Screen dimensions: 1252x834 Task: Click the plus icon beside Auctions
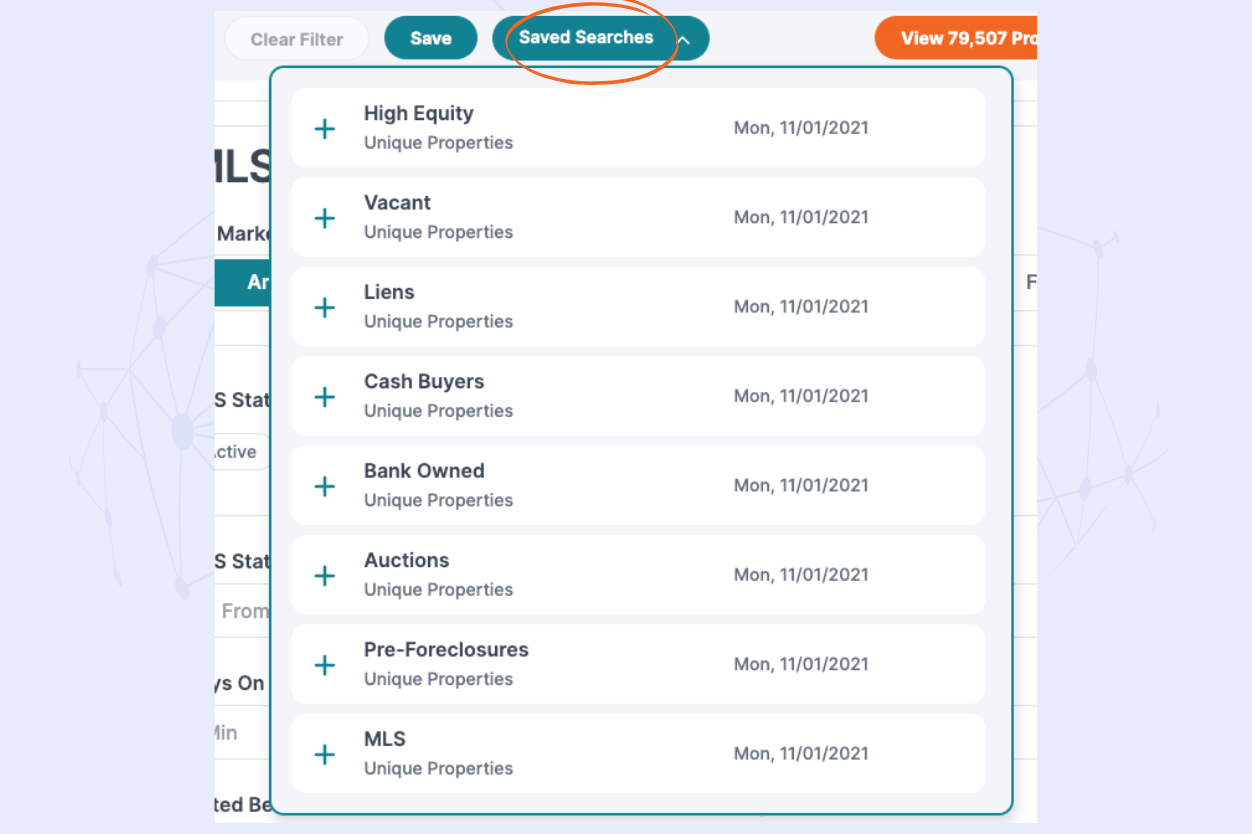pos(325,575)
